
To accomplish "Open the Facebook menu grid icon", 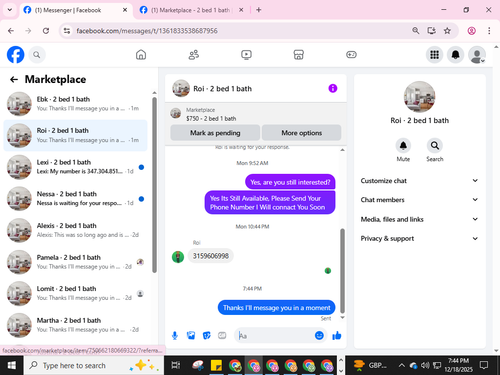I will point(434,55).
